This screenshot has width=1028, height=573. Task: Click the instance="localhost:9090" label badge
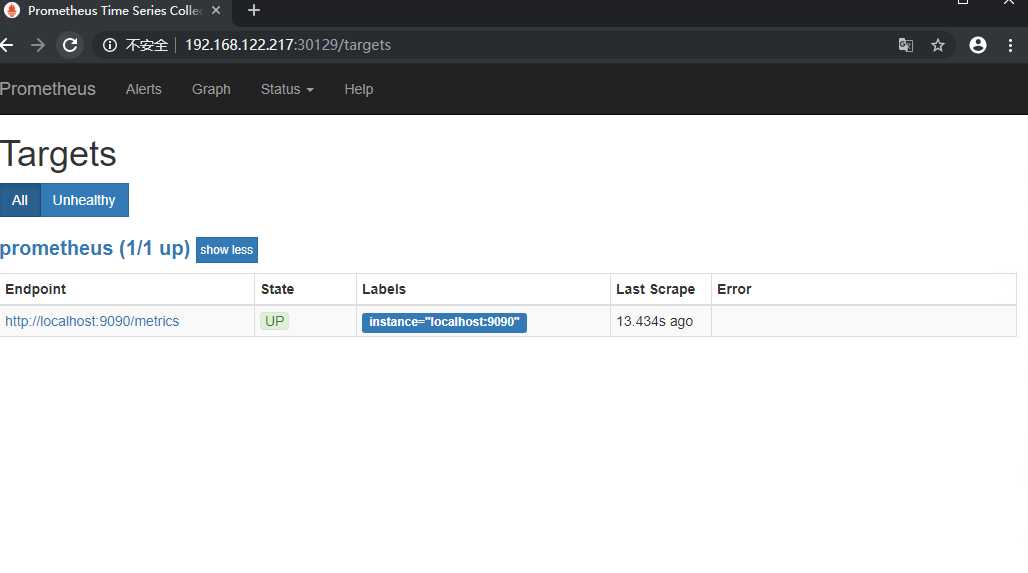pos(444,322)
